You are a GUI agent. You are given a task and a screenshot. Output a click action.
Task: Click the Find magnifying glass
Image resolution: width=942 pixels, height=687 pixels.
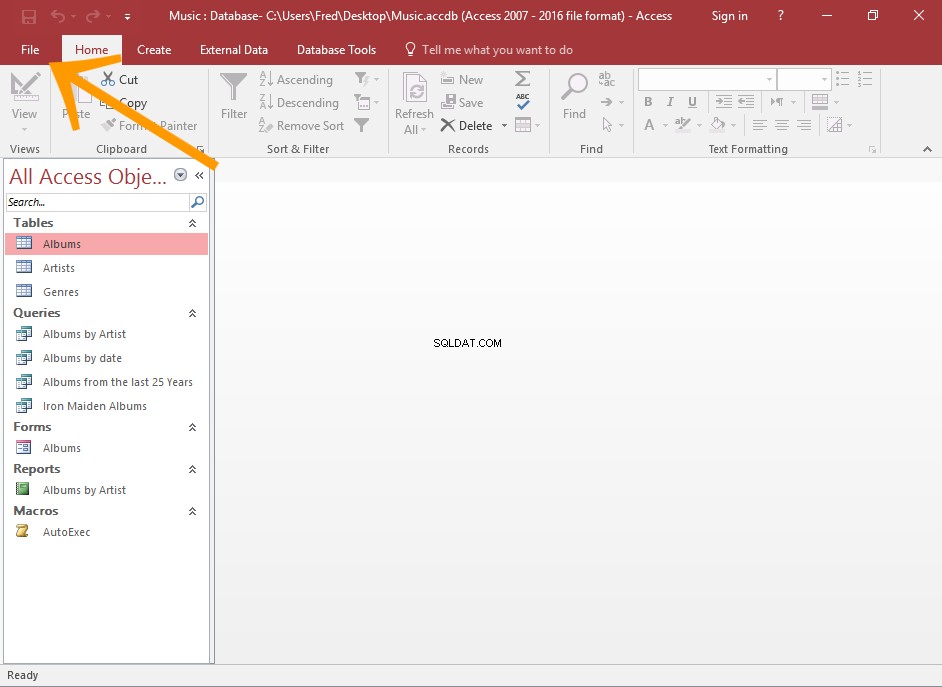(574, 95)
